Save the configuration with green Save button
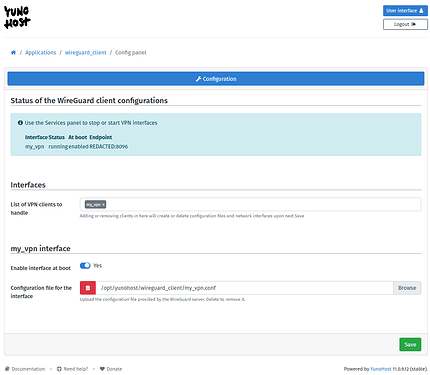 click(410, 344)
